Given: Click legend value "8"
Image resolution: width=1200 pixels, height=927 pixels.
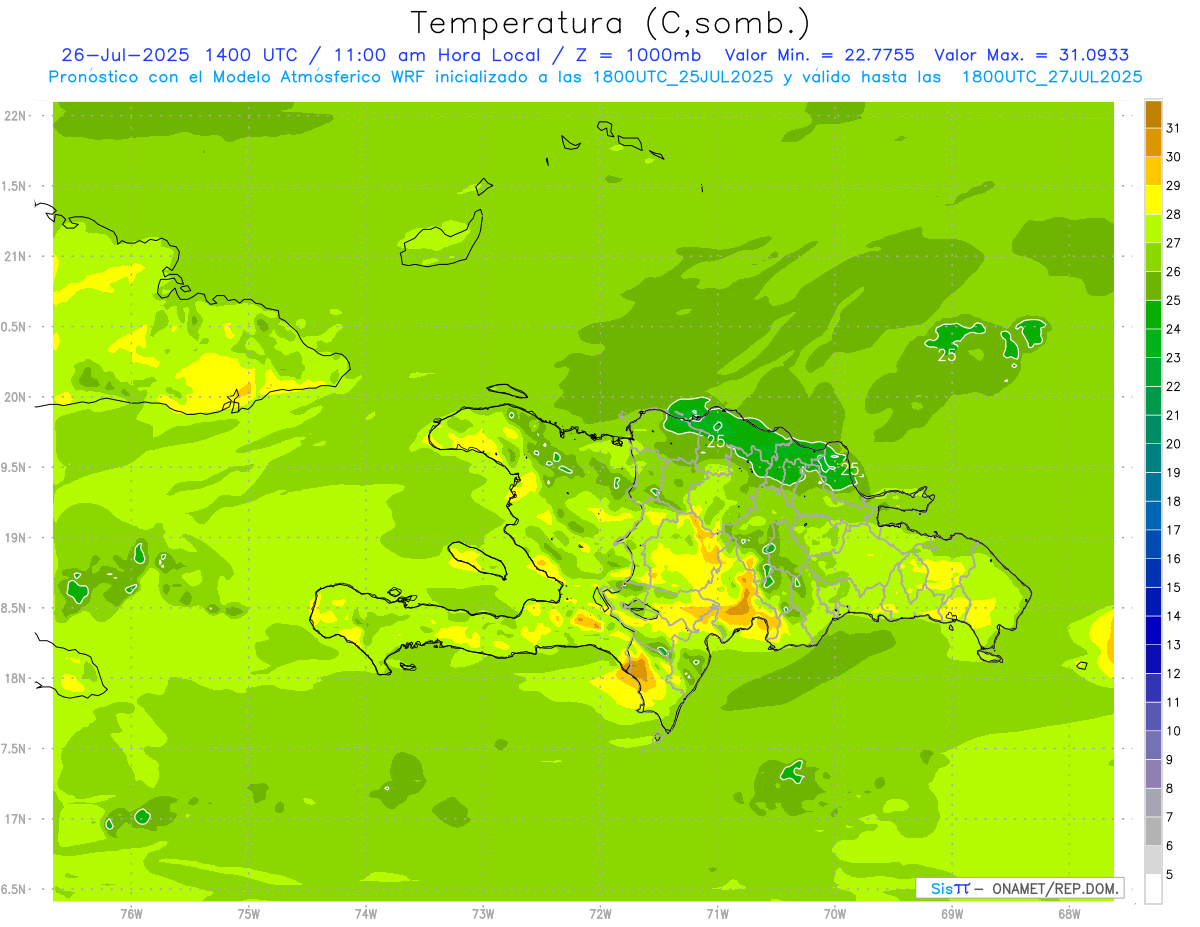Looking at the screenshot, I should click(x=1170, y=789).
